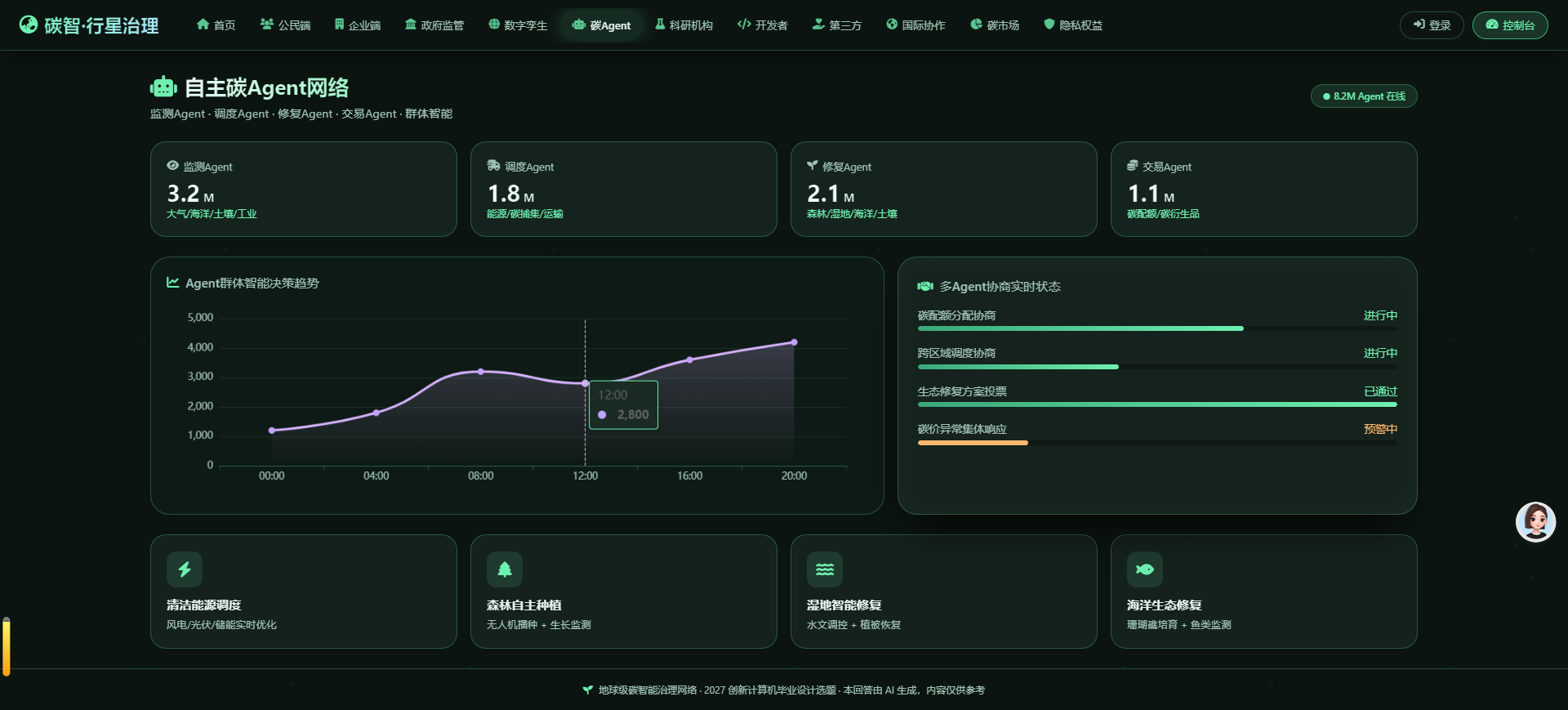The width and height of the screenshot is (1568, 710).
Task: Go to the 首页 home page
Action: (x=216, y=25)
